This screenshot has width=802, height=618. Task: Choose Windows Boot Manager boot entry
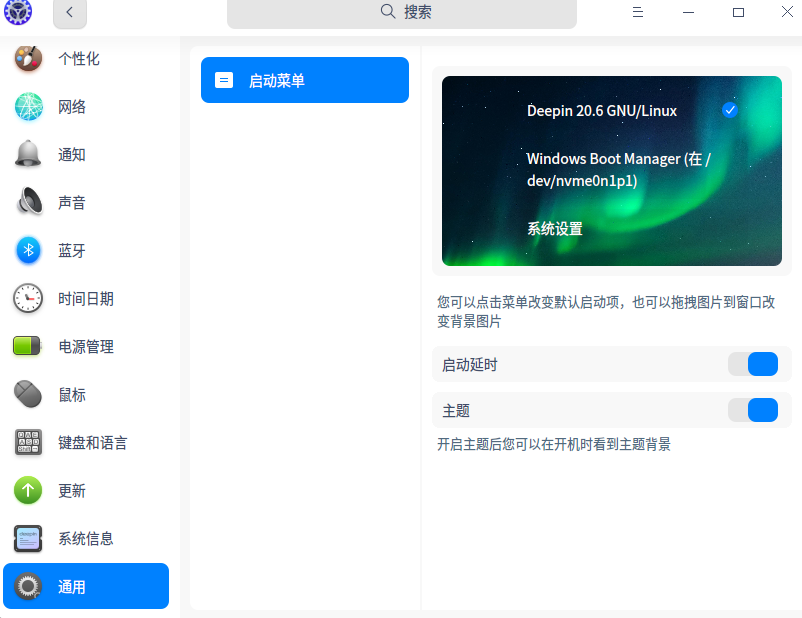[618, 169]
